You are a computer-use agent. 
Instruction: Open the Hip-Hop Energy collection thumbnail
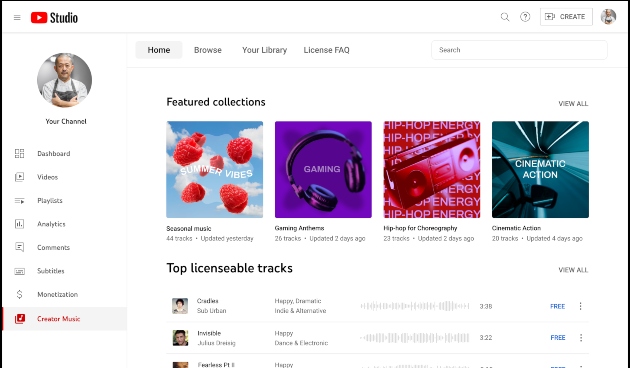[x=432, y=170]
